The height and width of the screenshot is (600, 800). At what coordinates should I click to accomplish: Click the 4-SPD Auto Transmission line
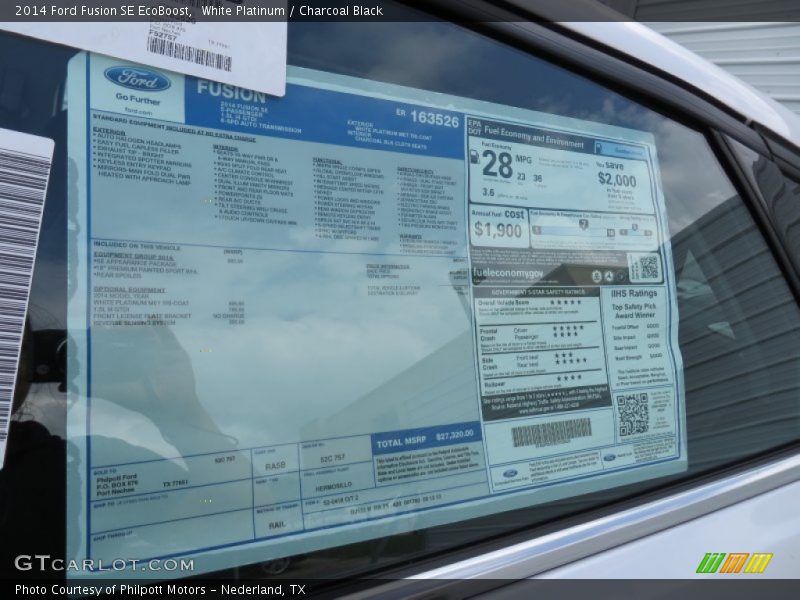[260, 126]
